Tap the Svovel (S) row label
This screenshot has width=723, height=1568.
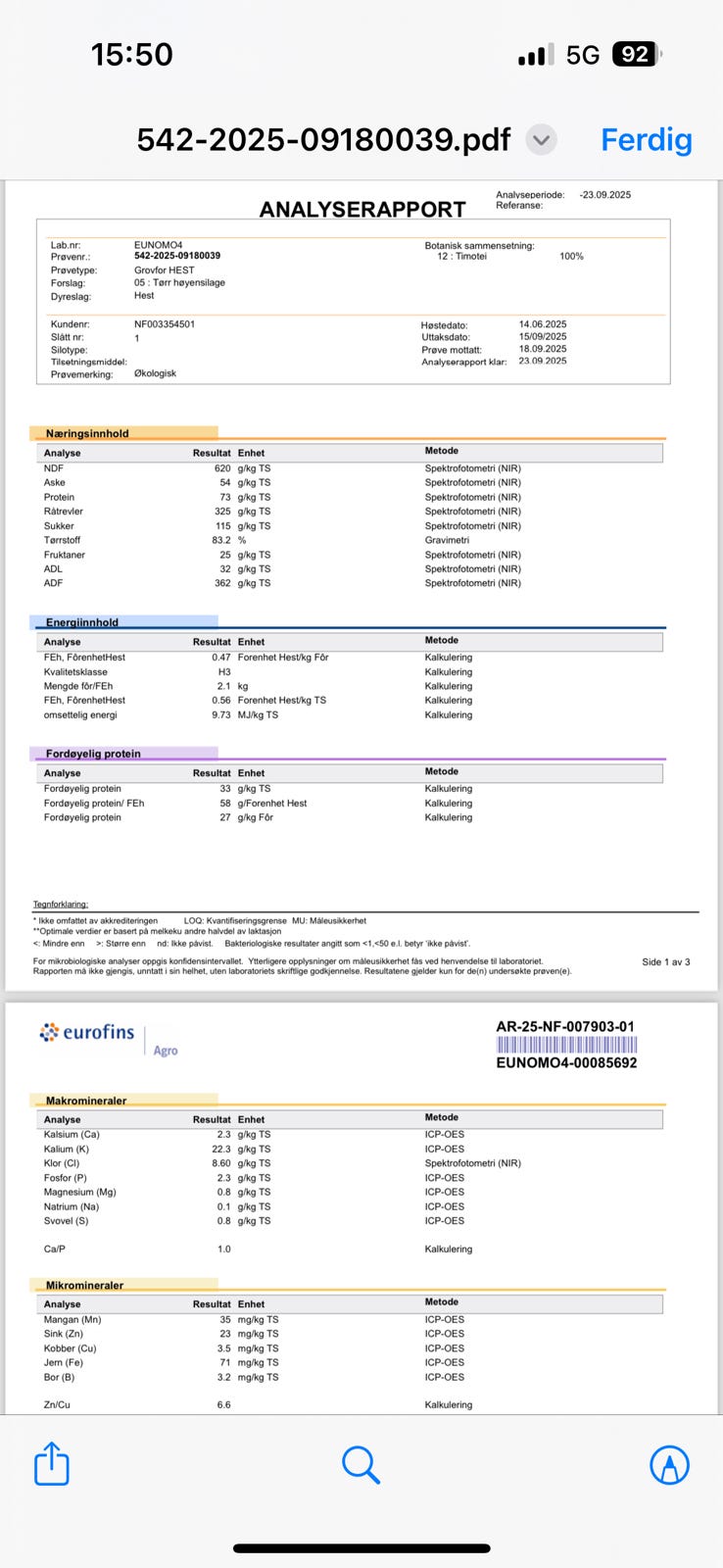tap(66, 1221)
